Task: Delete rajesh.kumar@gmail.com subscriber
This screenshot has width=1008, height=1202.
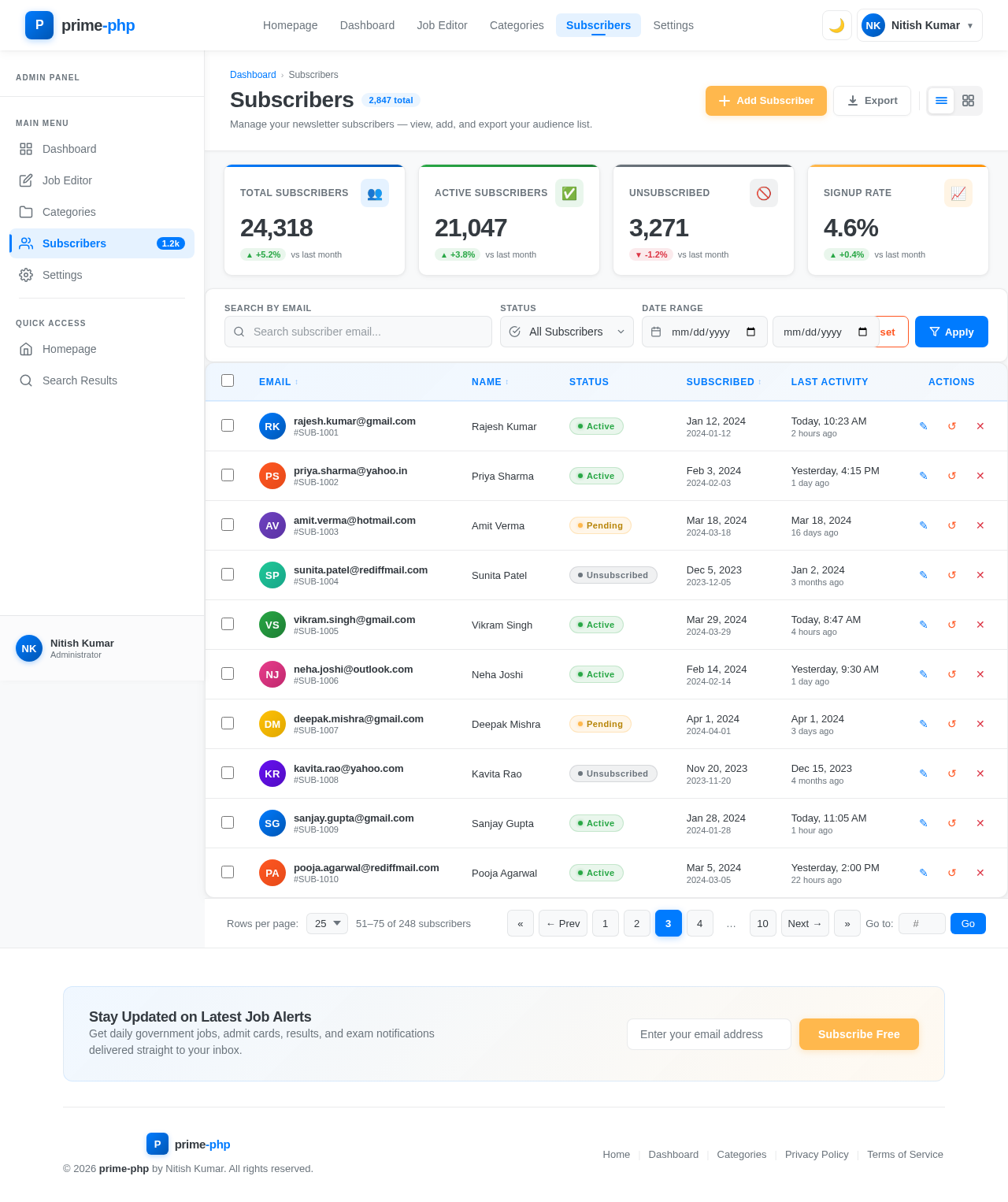Action: (980, 426)
